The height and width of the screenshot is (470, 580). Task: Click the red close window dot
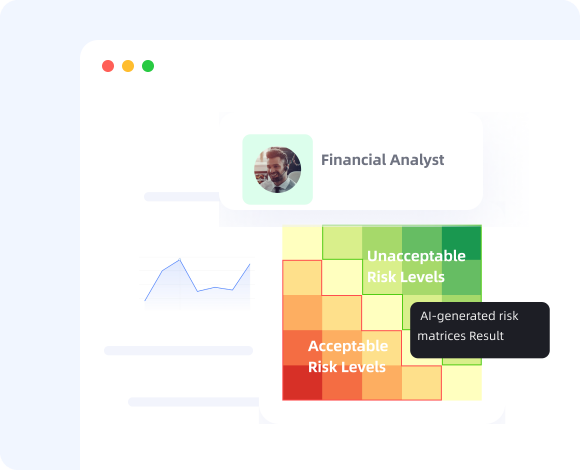(x=108, y=66)
